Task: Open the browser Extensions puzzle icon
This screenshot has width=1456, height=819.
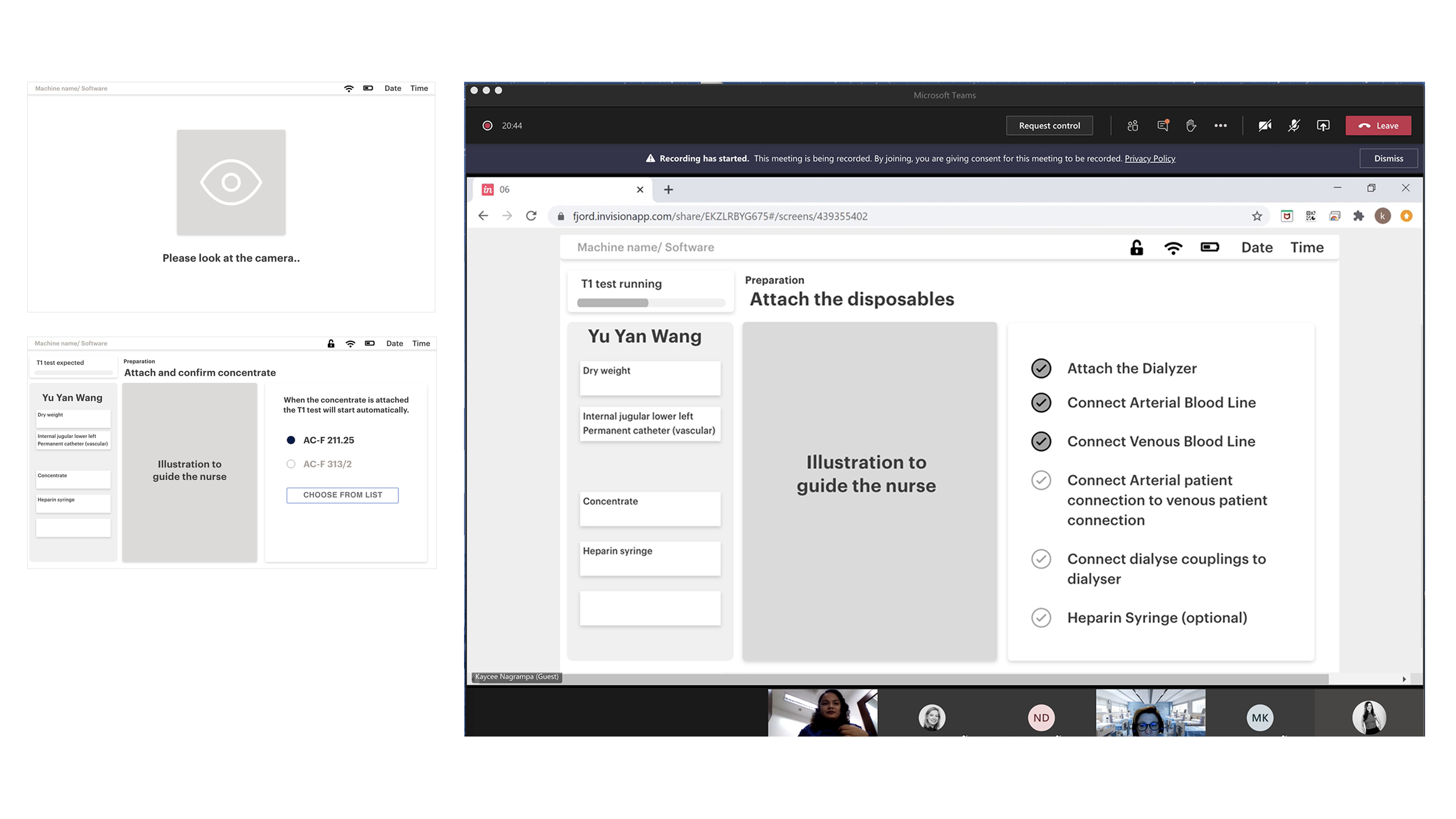Action: [x=1358, y=216]
